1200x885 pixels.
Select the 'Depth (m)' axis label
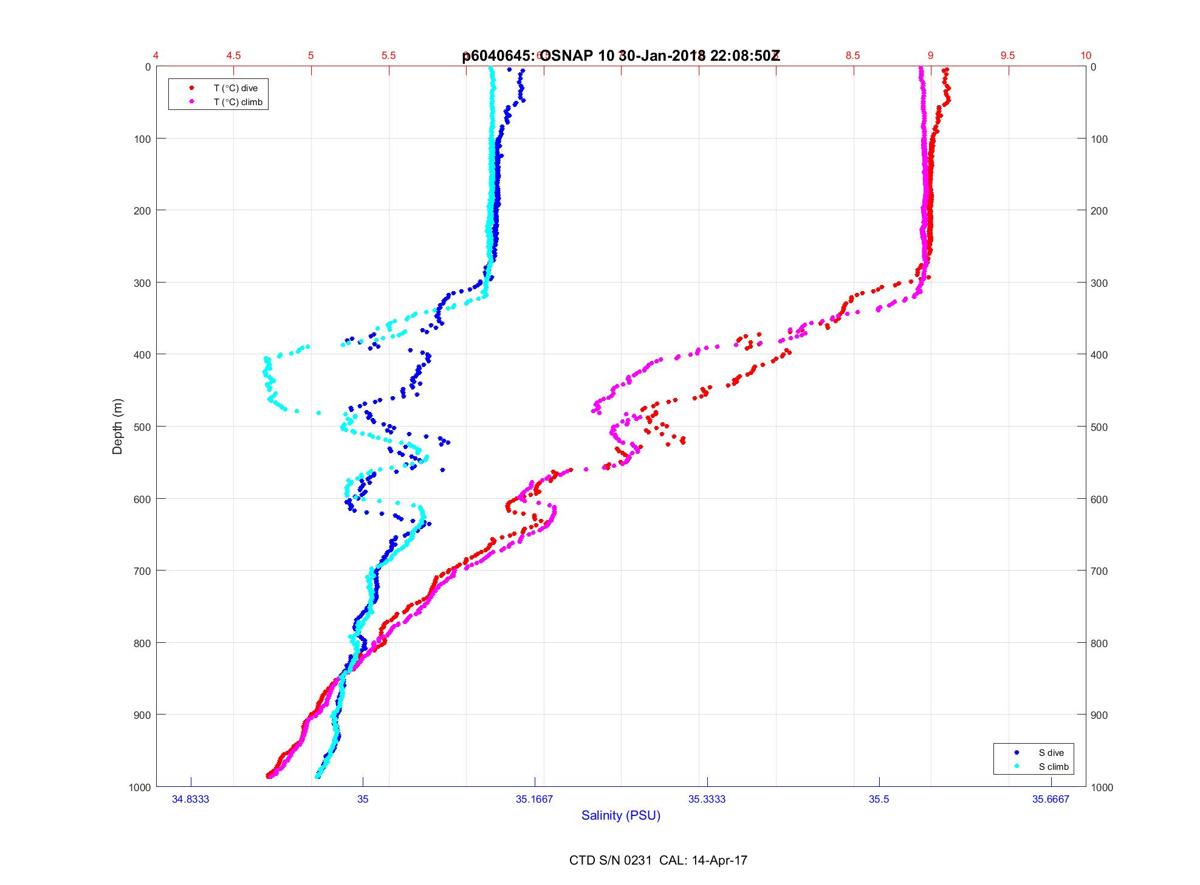117,426
